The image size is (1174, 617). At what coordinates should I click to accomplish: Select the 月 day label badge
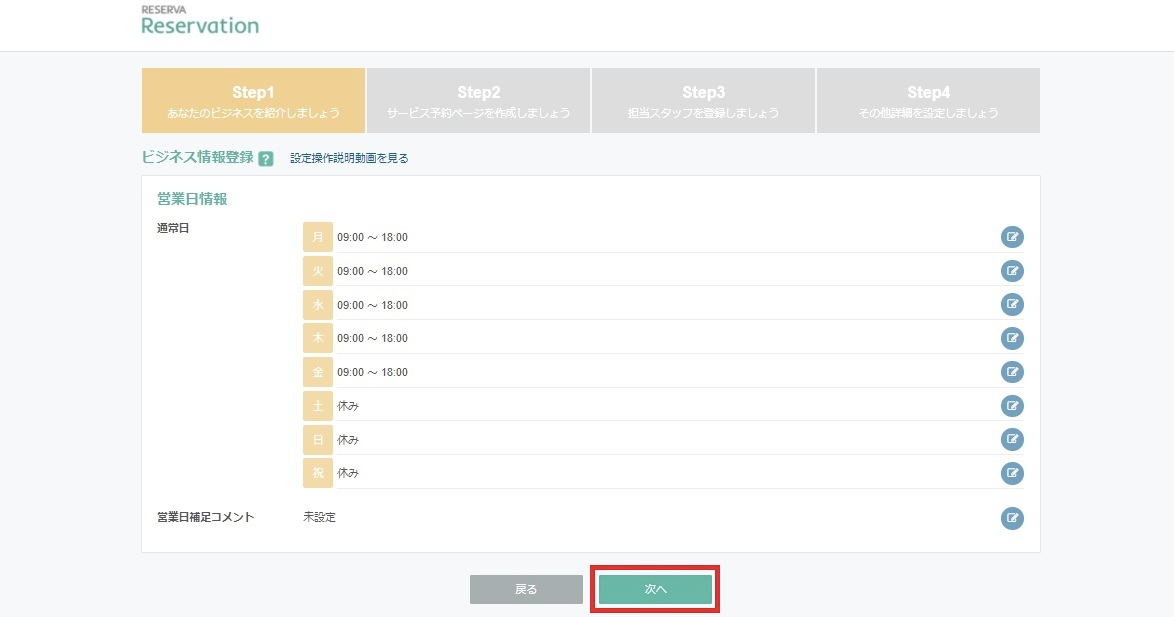(x=318, y=237)
